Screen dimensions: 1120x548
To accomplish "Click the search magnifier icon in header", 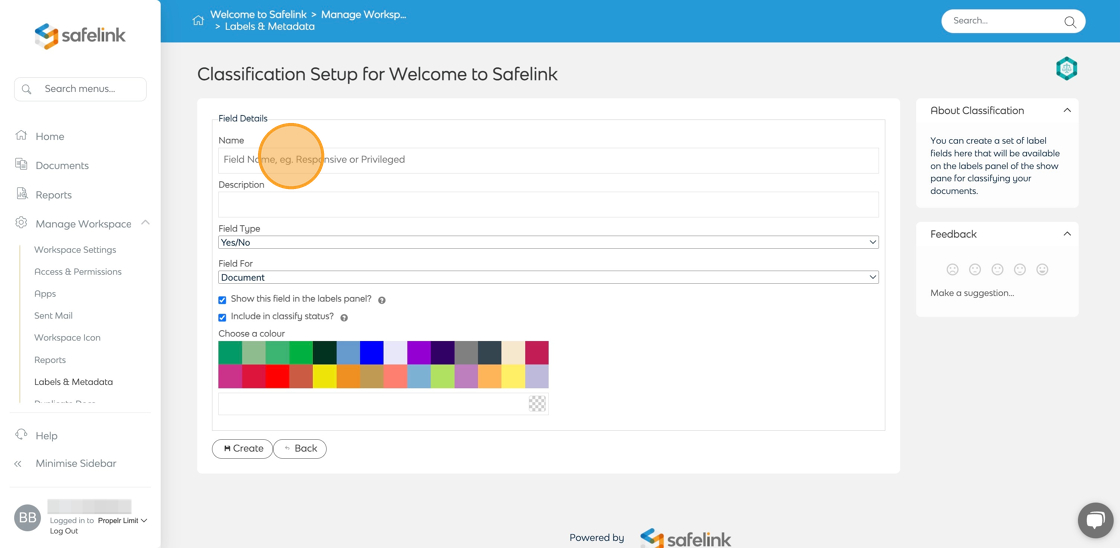I will 1070,21.
